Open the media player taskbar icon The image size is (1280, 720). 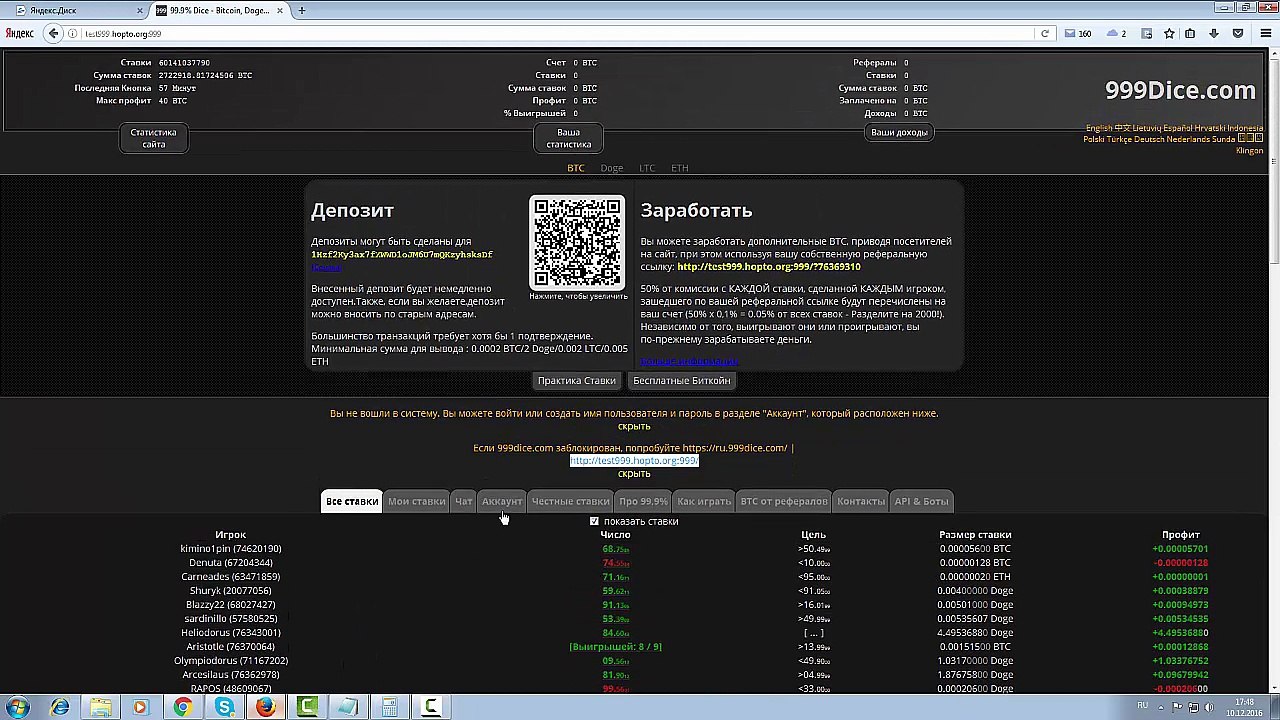(x=141, y=707)
